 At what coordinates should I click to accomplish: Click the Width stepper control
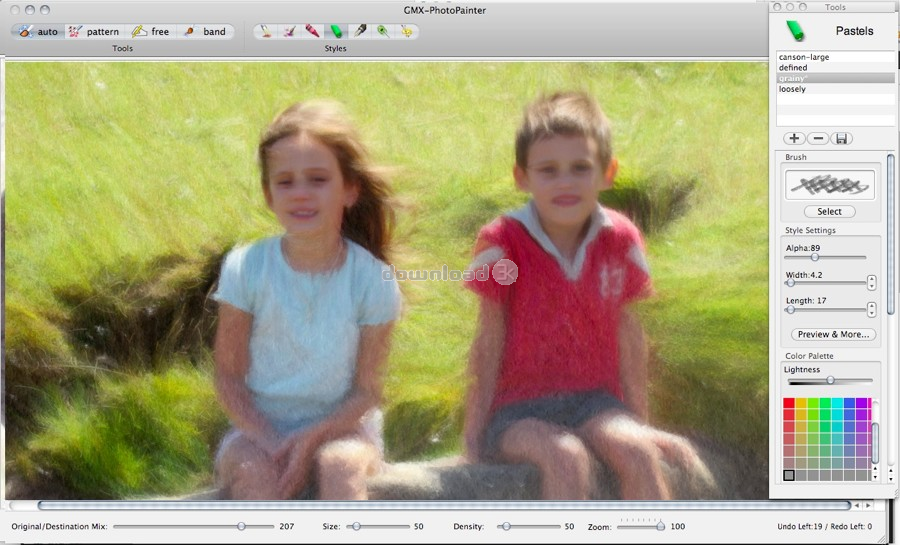click(x=871, y=283)
